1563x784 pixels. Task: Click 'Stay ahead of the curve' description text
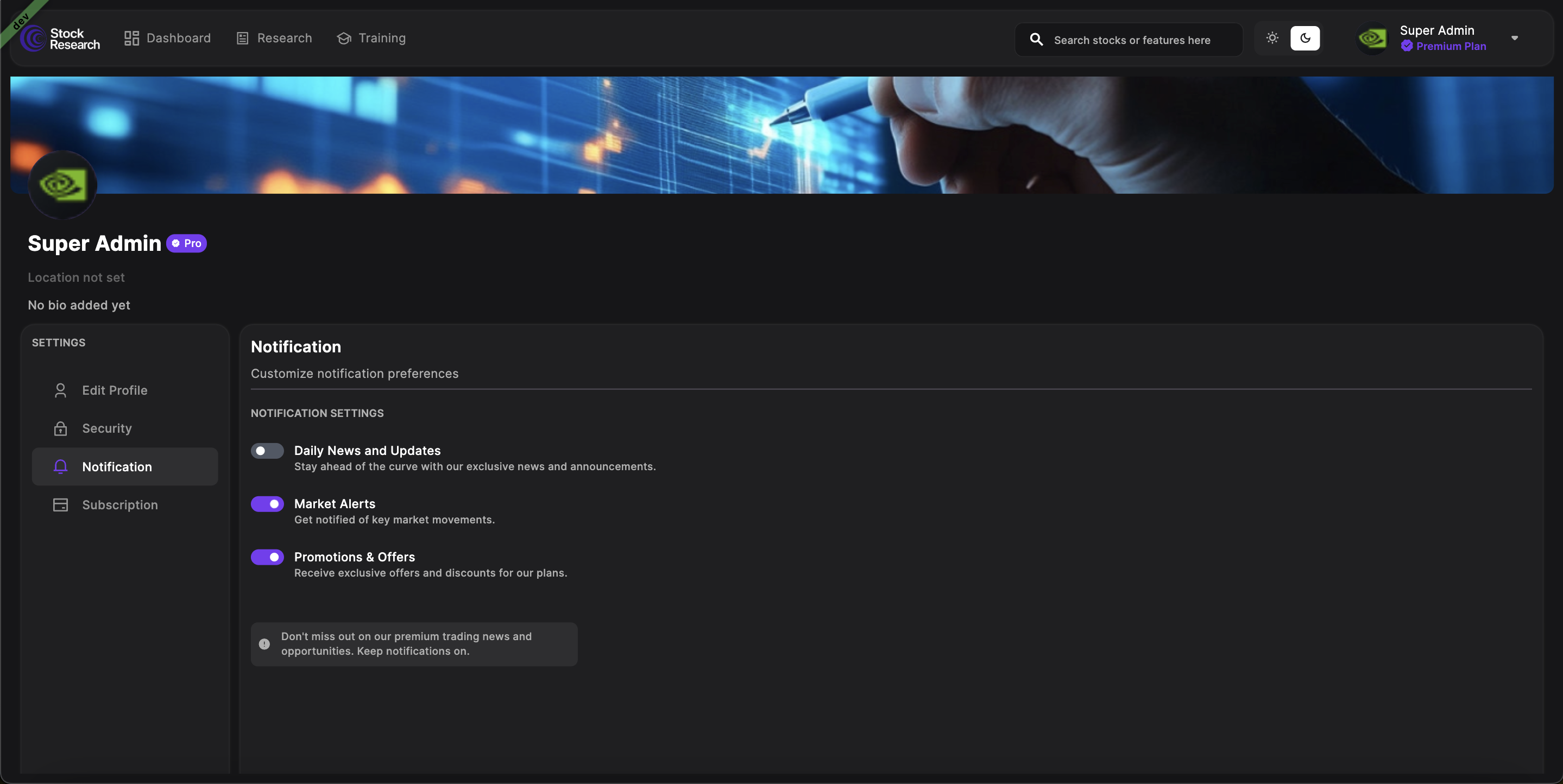click(475, 466)
